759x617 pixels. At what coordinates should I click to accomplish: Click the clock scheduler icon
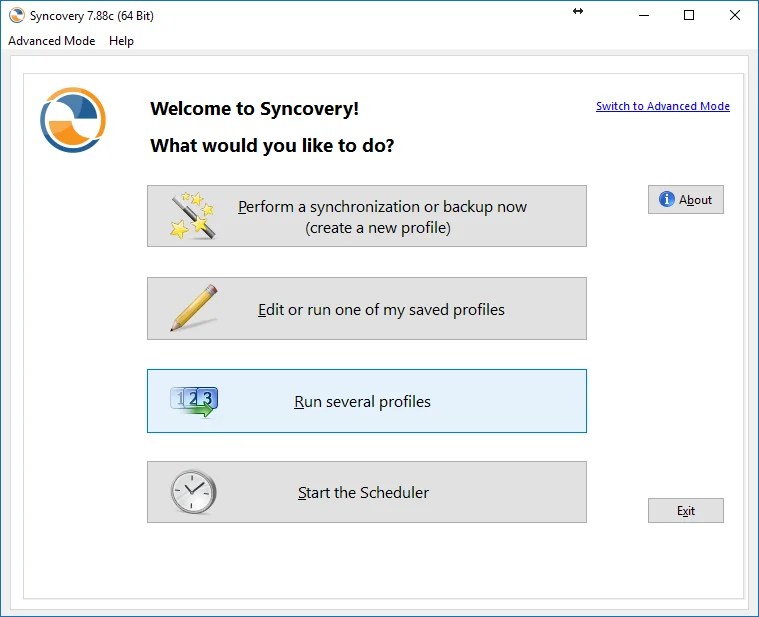click(193, 492)
